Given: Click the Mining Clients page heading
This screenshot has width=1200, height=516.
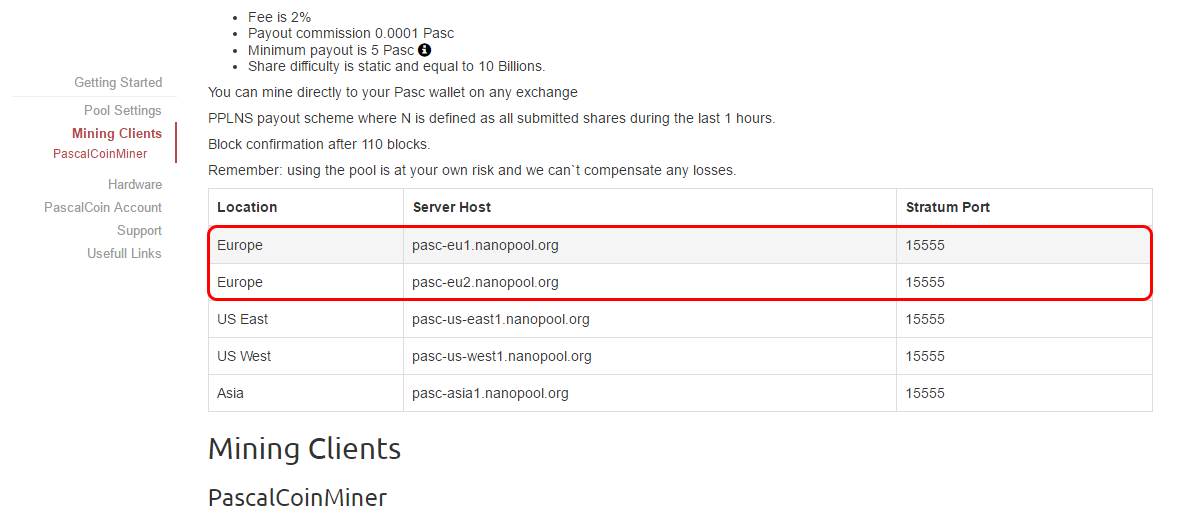Looking at the screenshot, I should 304,449.
